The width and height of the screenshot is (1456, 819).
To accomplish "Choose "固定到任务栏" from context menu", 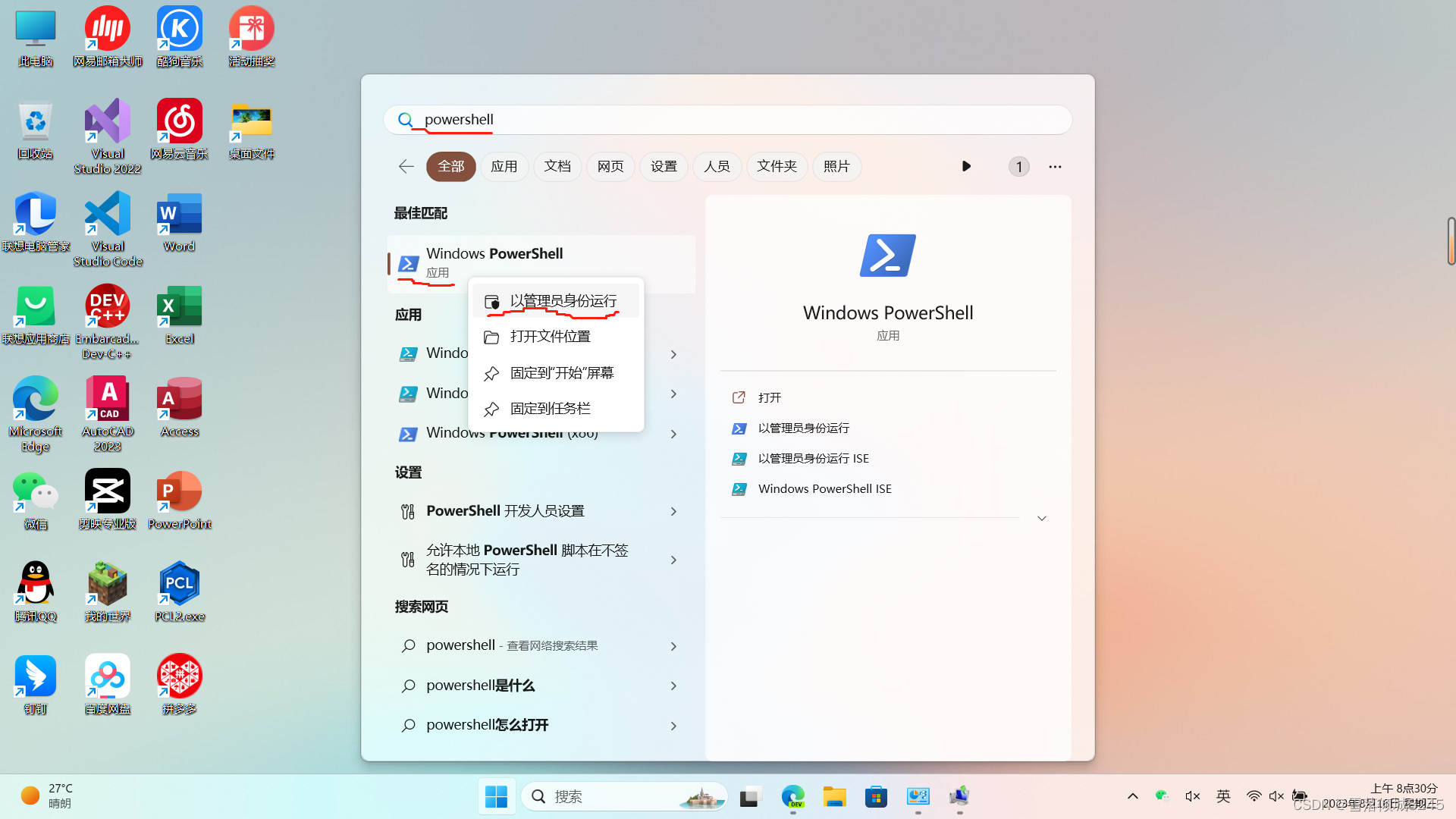I will [550, 409].
